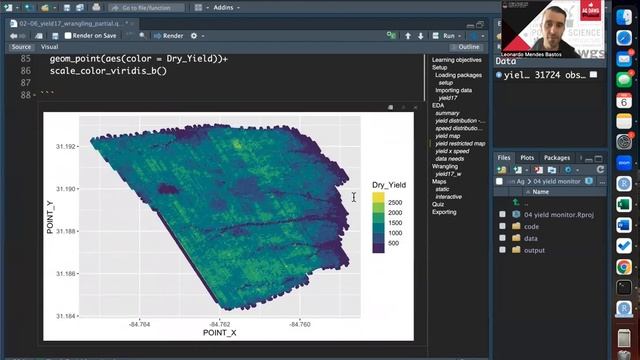Click the Show in New Window icon
640x360 pixels.
click(39, 36)
